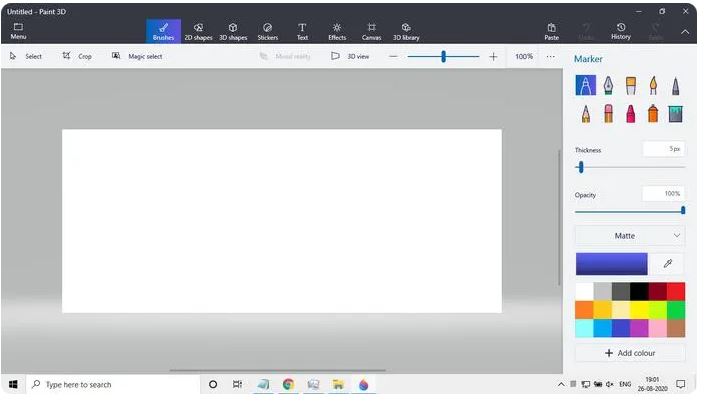
Task: Select the Pixel pen brush
Action: click(x=676, y=85)
